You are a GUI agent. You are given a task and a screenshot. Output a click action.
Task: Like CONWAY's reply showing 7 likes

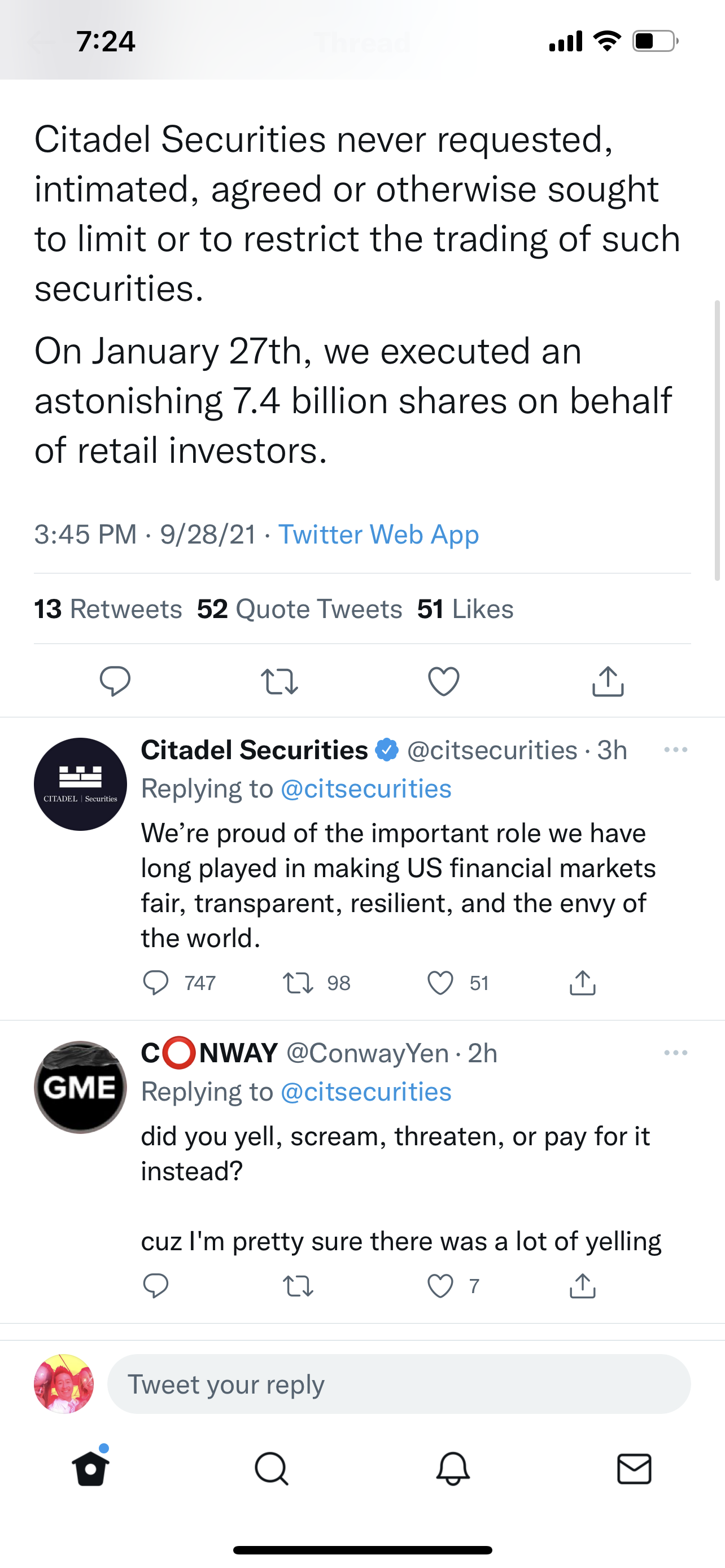[x=440, y=1286]
